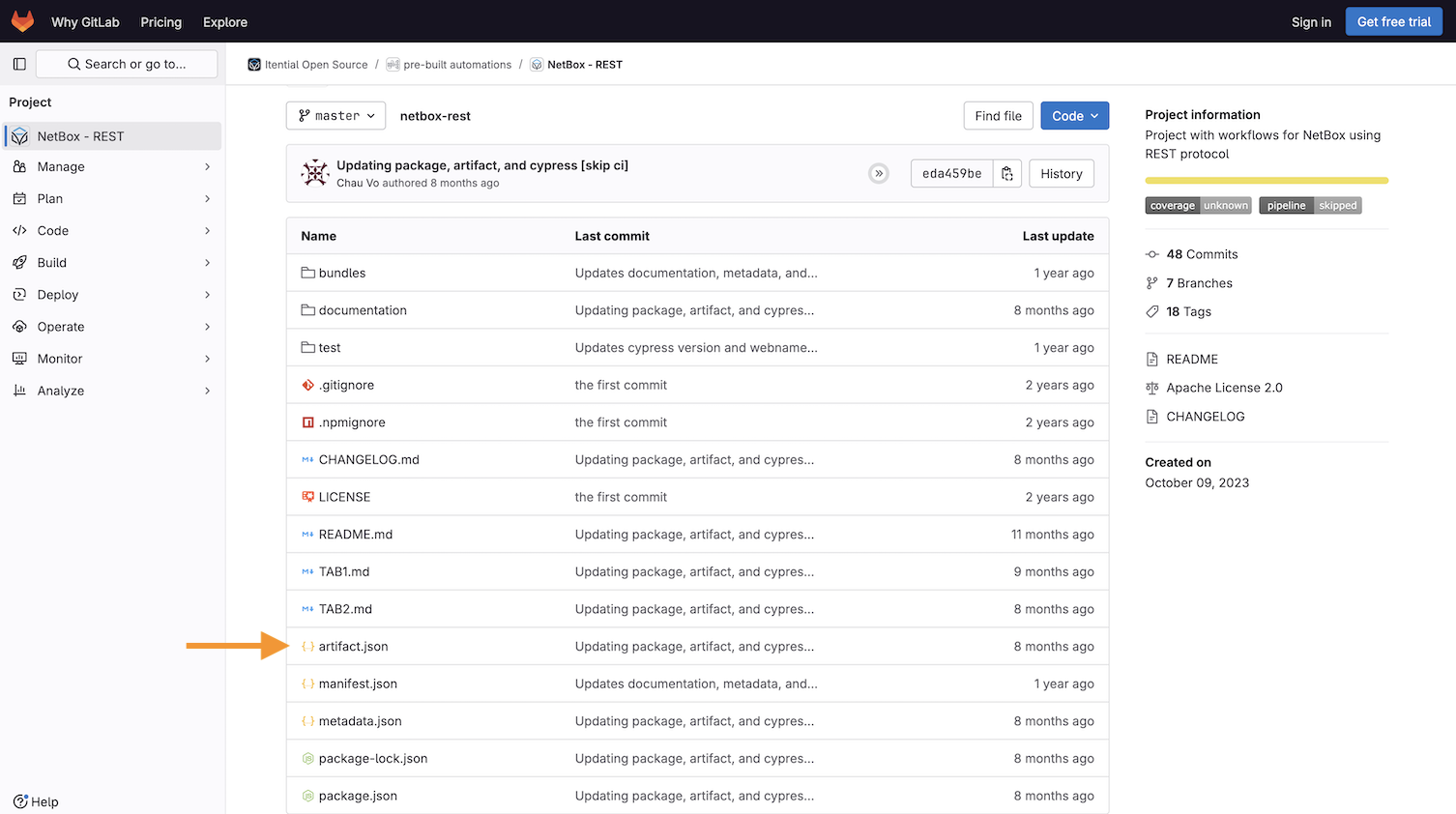This screenshot has height=814, width=1456.
Task: Click the yellow language bar
Action: (x=1266, y=181)
